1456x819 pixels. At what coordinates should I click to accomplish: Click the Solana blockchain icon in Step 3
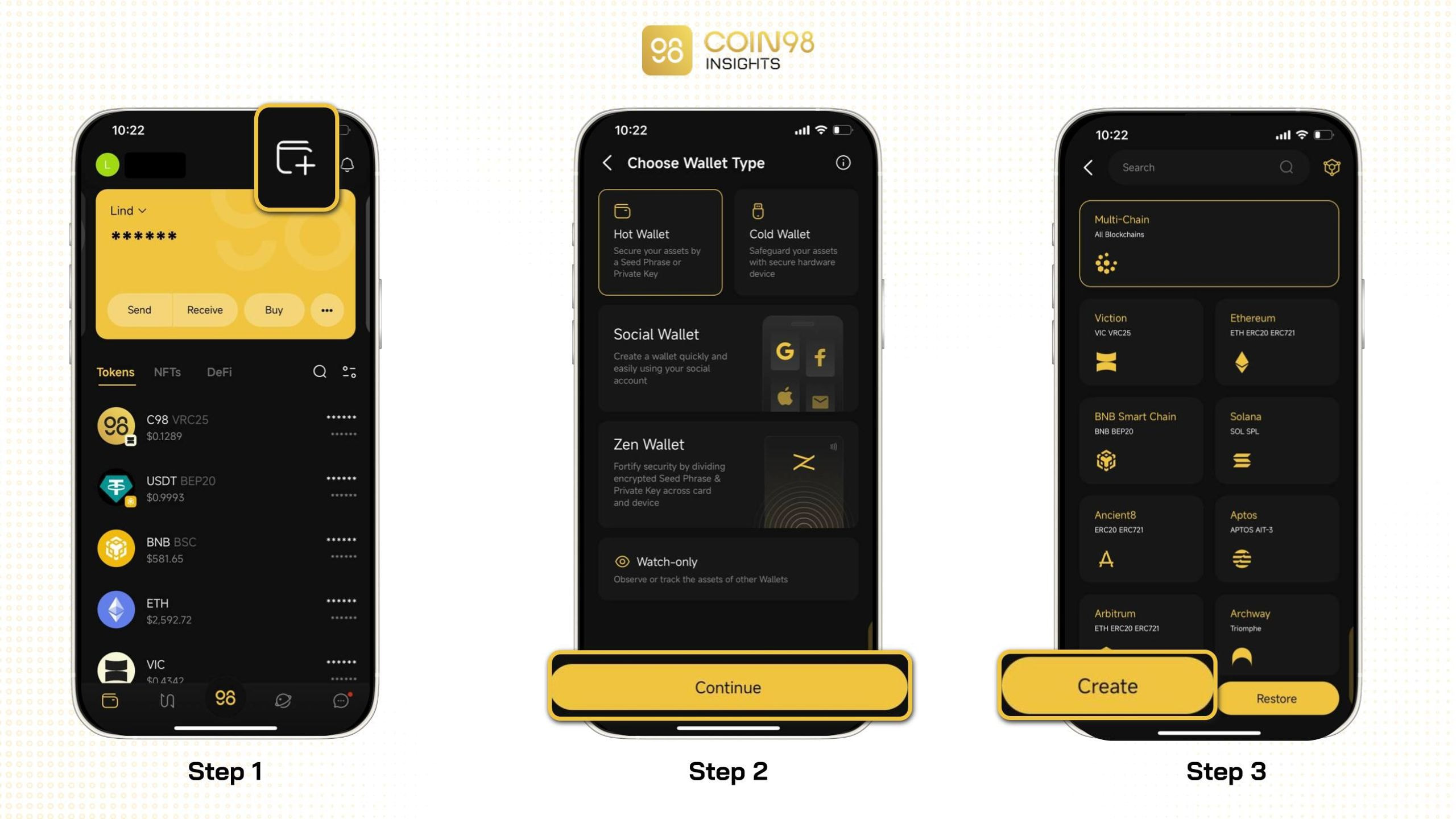point(1243,460)
